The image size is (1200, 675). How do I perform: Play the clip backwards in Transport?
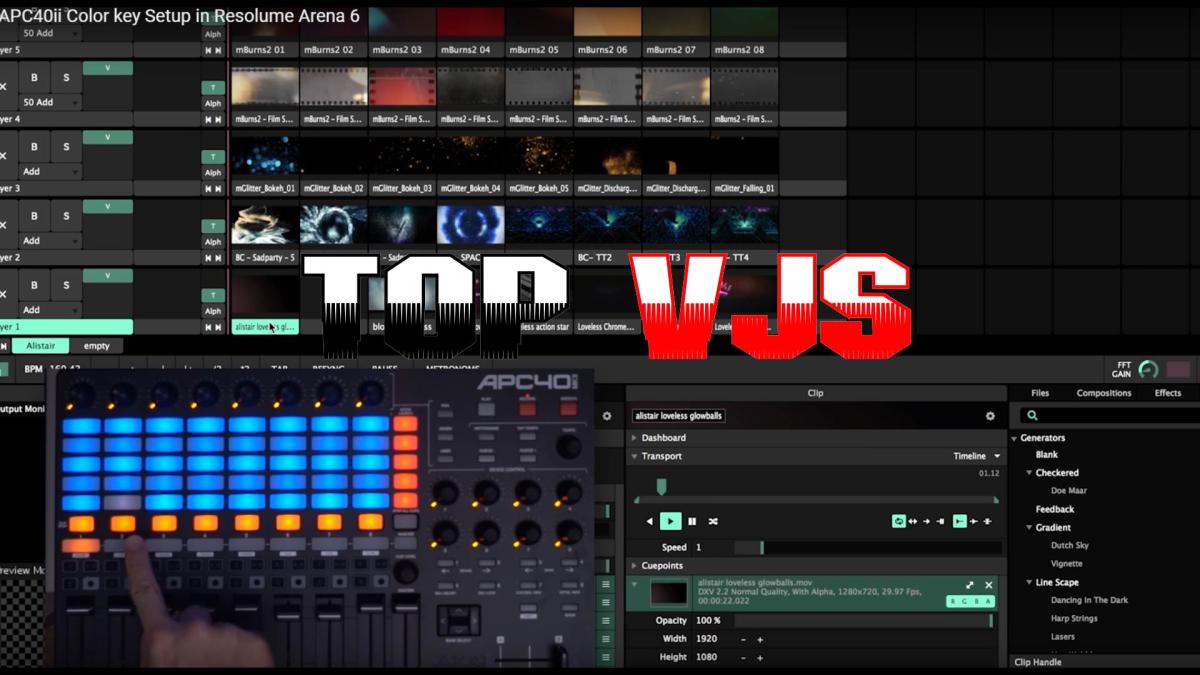650,521
